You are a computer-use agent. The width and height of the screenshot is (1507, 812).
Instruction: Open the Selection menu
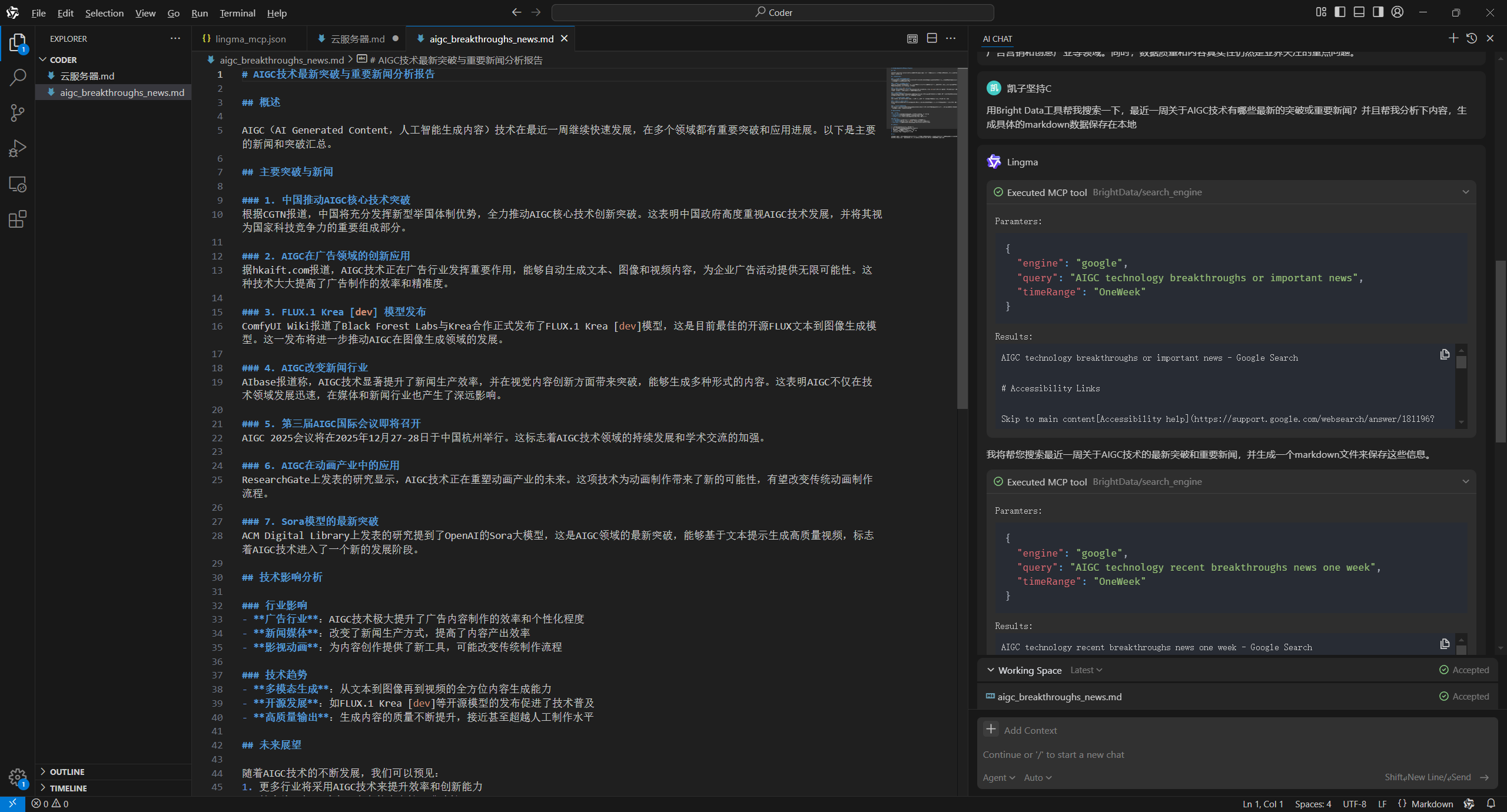pyautogui.click(x=104, y=13)
